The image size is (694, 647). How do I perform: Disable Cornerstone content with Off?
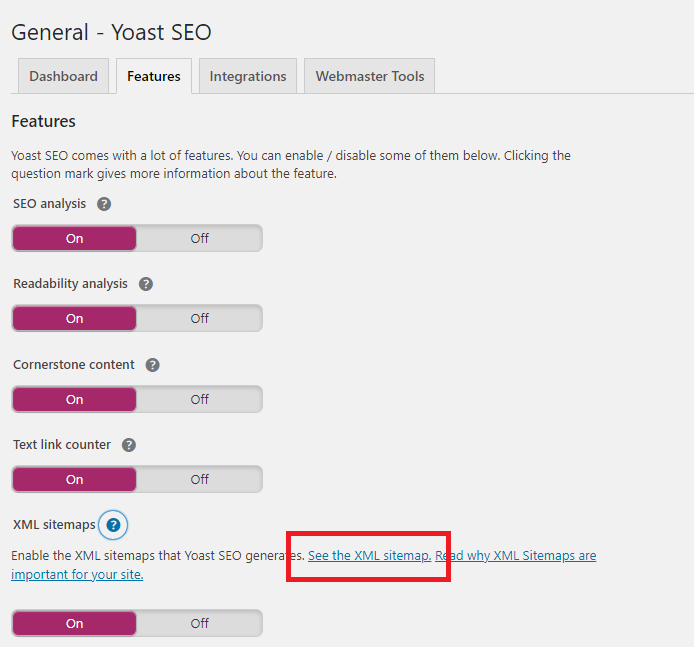point(199,399)
